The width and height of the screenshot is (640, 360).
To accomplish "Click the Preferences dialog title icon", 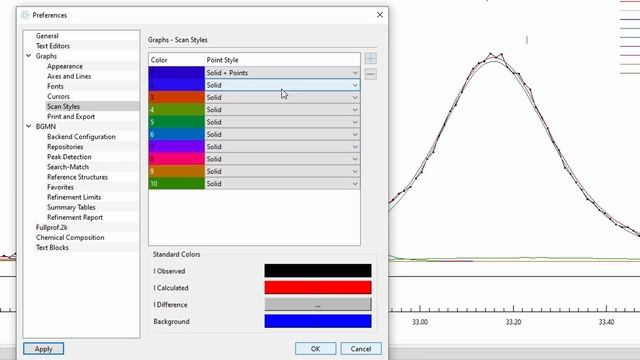I will click(25, 15).
